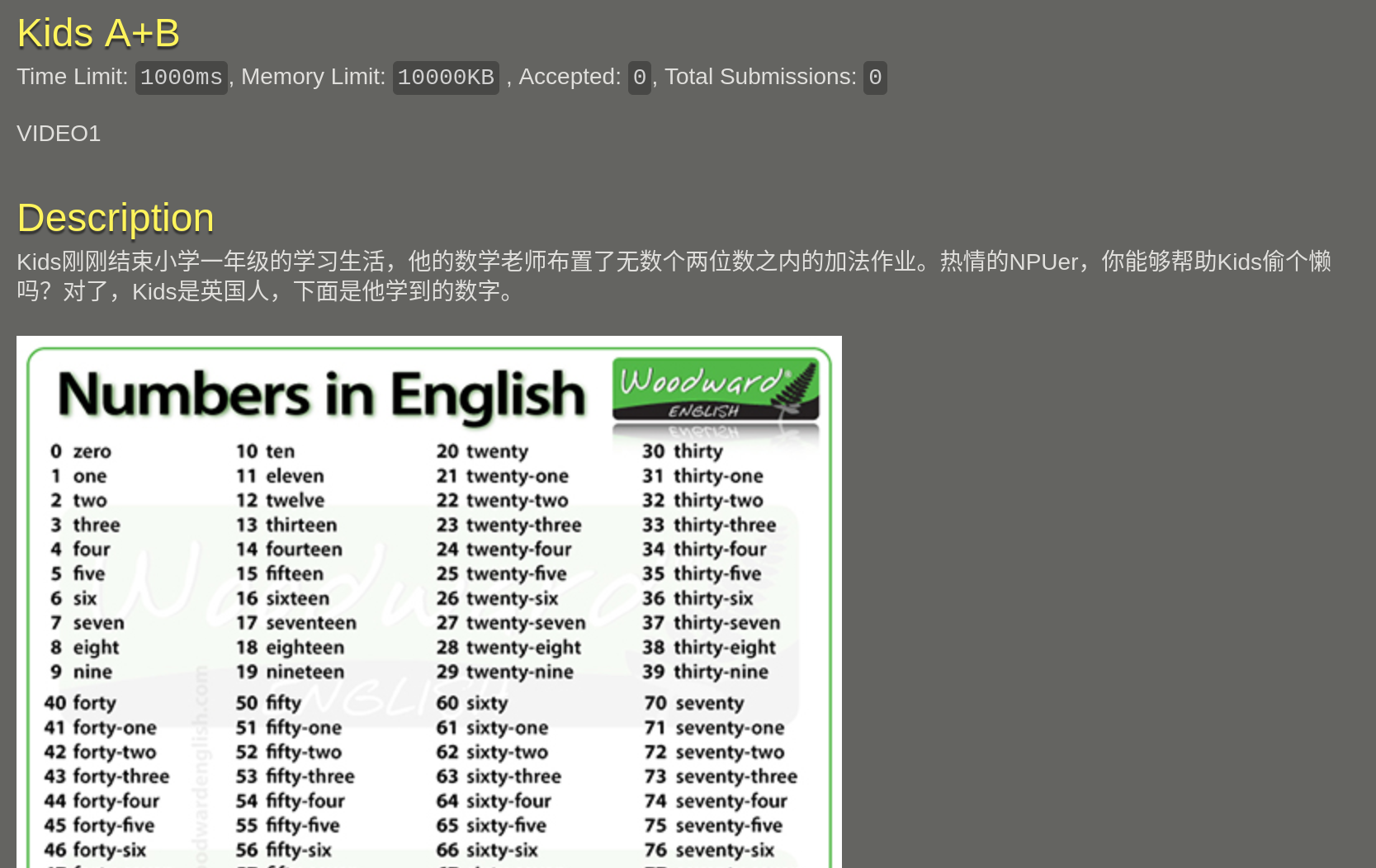Click "30 thirty" in the chart
This screenshot has height=868, width=1376.
click(683, 451)
